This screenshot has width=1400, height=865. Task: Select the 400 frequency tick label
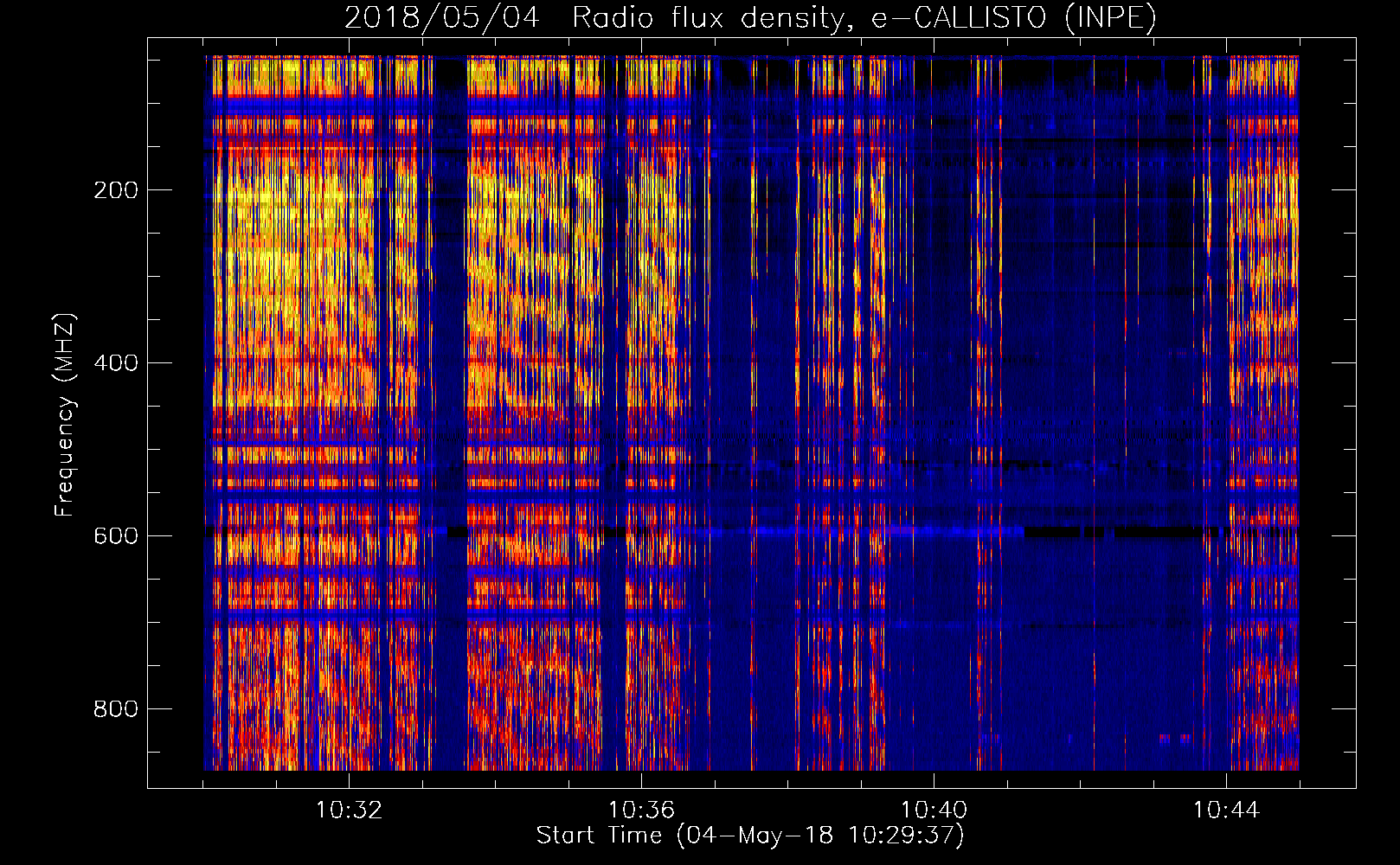(116, 363)
